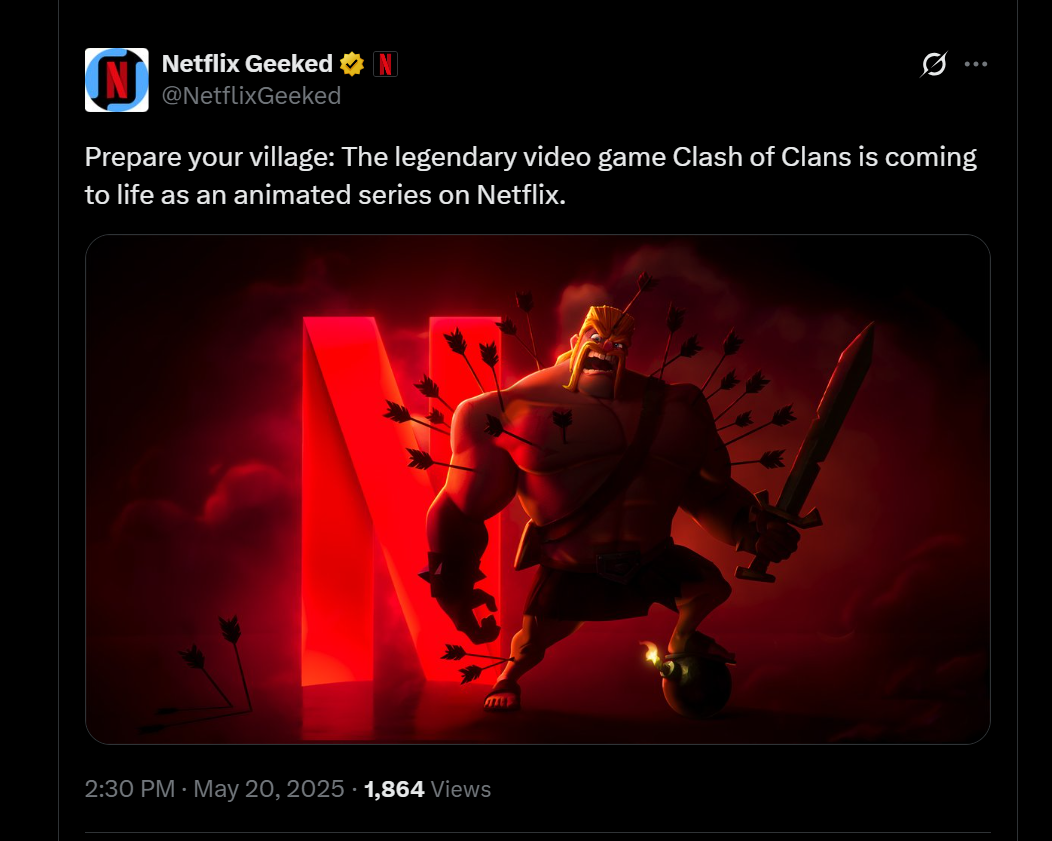Click the word Views beside the count
This screenshot has width=1052, height=841.
[461, 789]
